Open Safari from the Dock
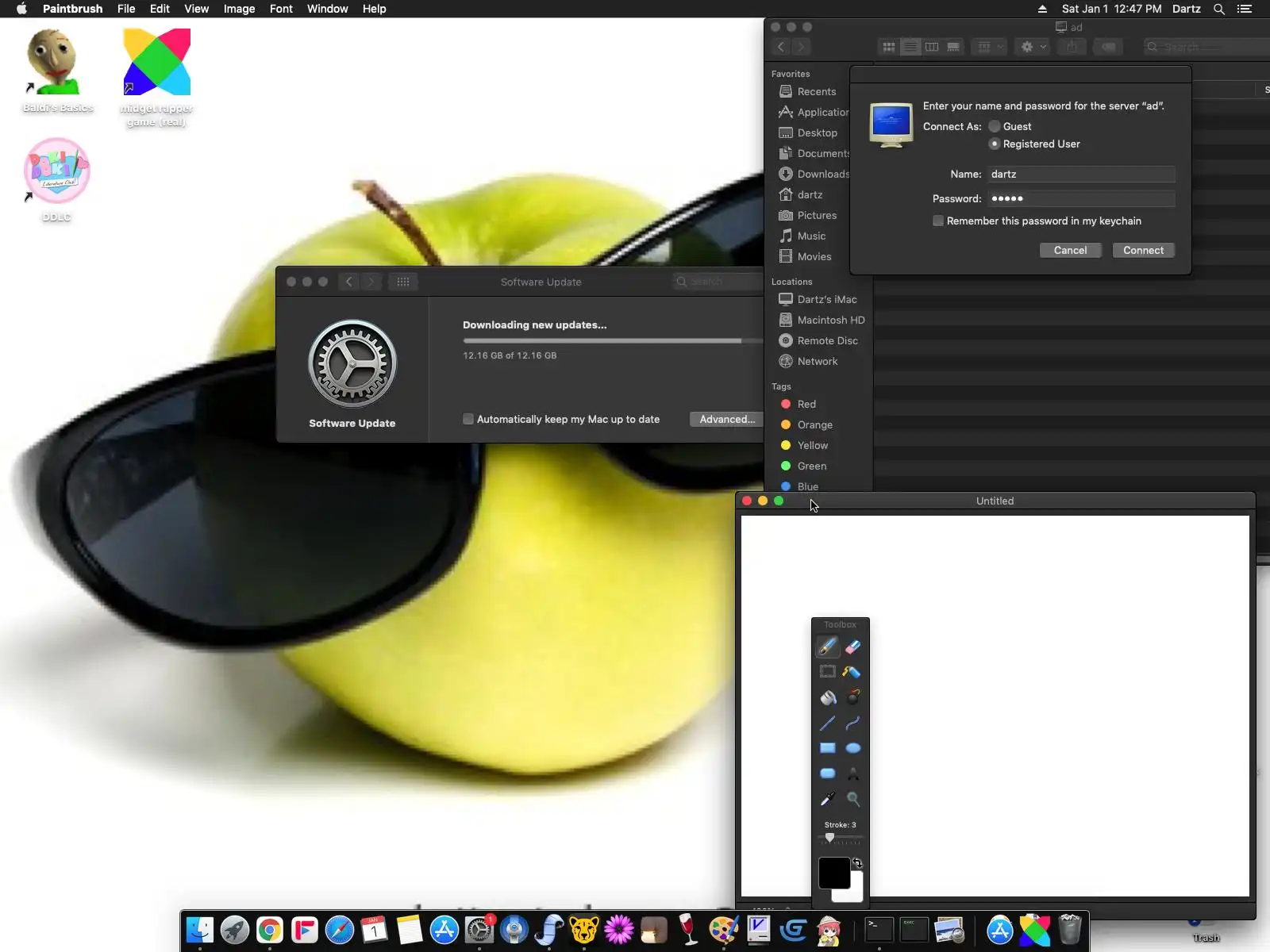 [340, 930]
